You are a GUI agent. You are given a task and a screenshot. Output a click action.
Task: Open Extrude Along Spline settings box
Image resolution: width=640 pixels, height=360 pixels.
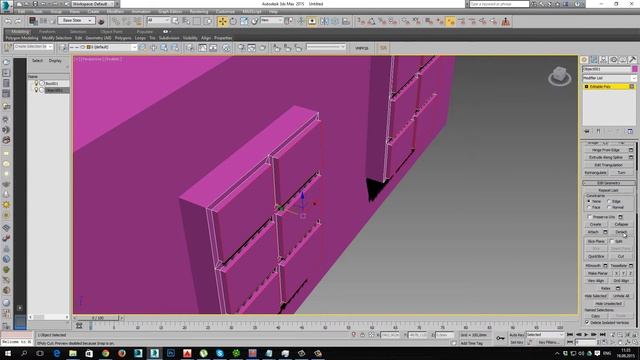click(x=631, y=157)
